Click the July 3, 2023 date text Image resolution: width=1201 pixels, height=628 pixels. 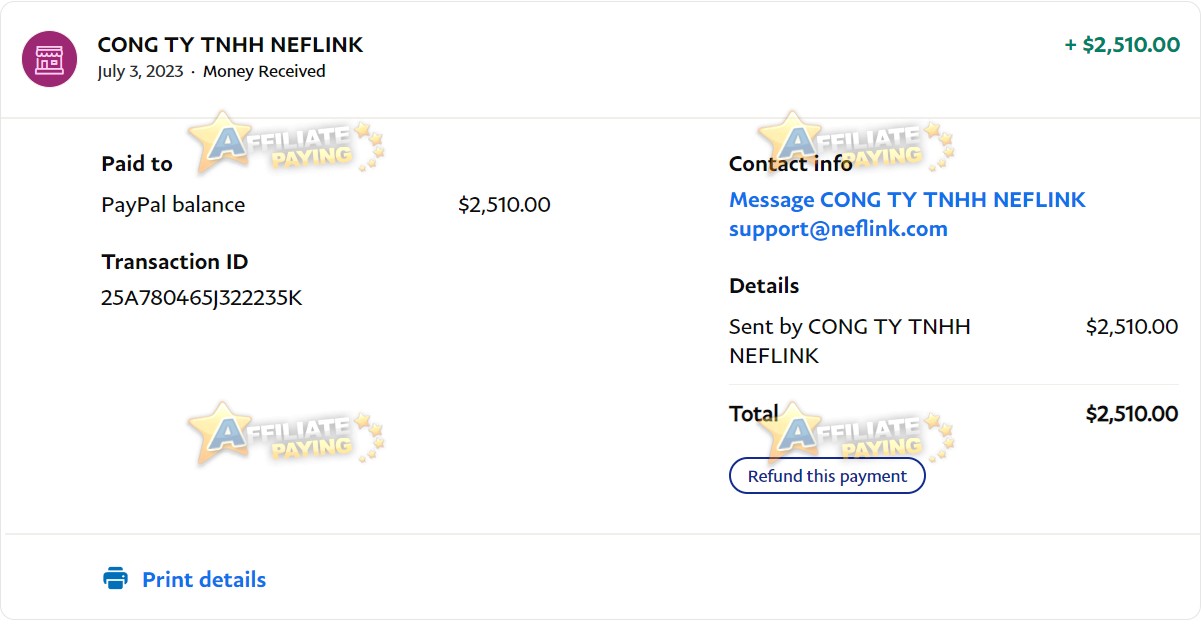click(x=140, y=72)
